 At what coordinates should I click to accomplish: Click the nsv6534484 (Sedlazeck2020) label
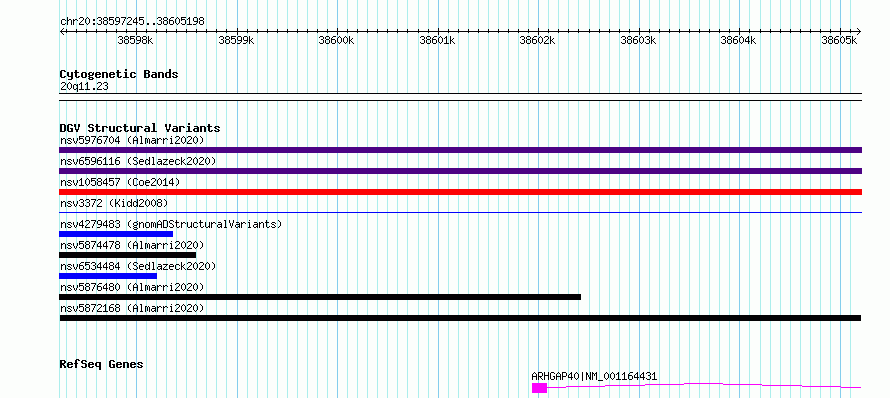coord(138,266)
